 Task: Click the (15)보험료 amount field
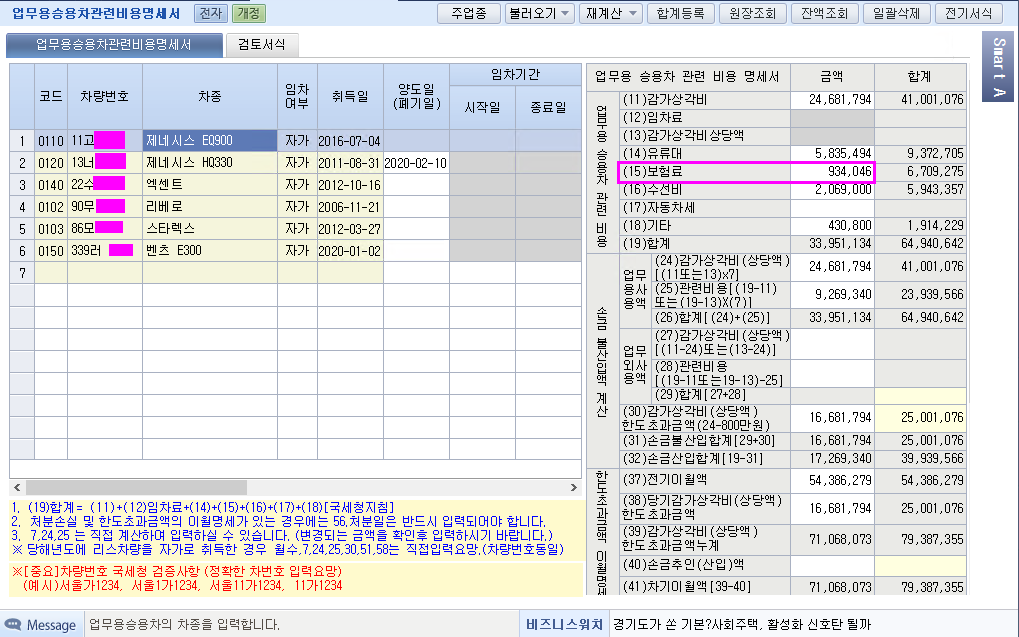pos(832,172)
